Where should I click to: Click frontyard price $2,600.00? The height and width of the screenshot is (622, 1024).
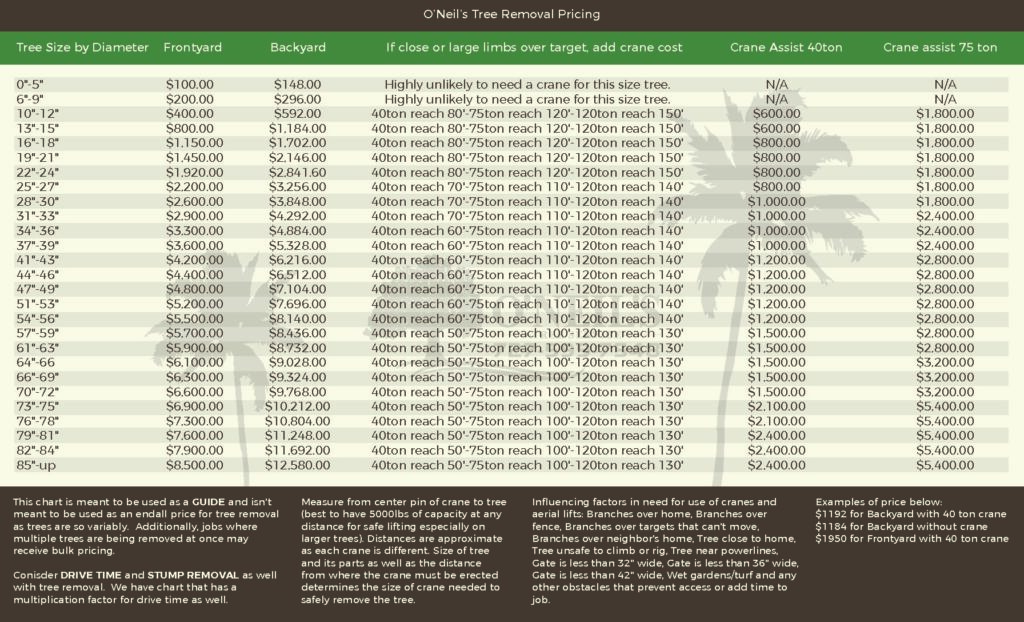coord(194,202)
